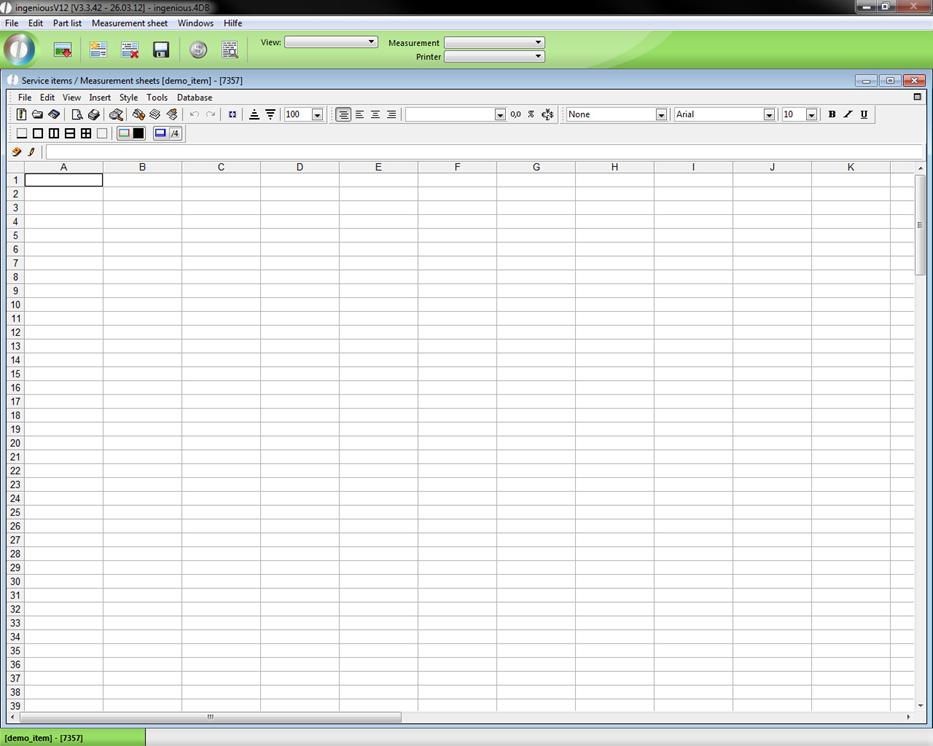Viewport: 933px width, 746px height.
Task: Click the black fill color swatch
Action: pyautogui.click(x=138, y=133)
